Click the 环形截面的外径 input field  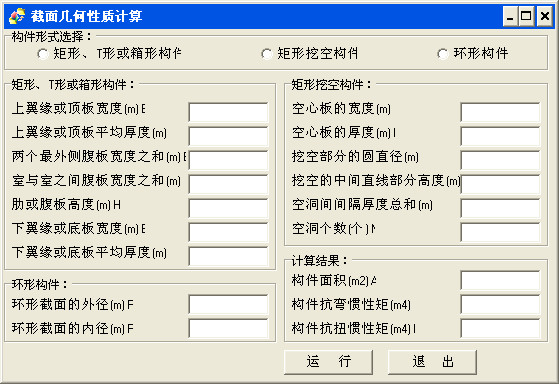click(228, 304)
